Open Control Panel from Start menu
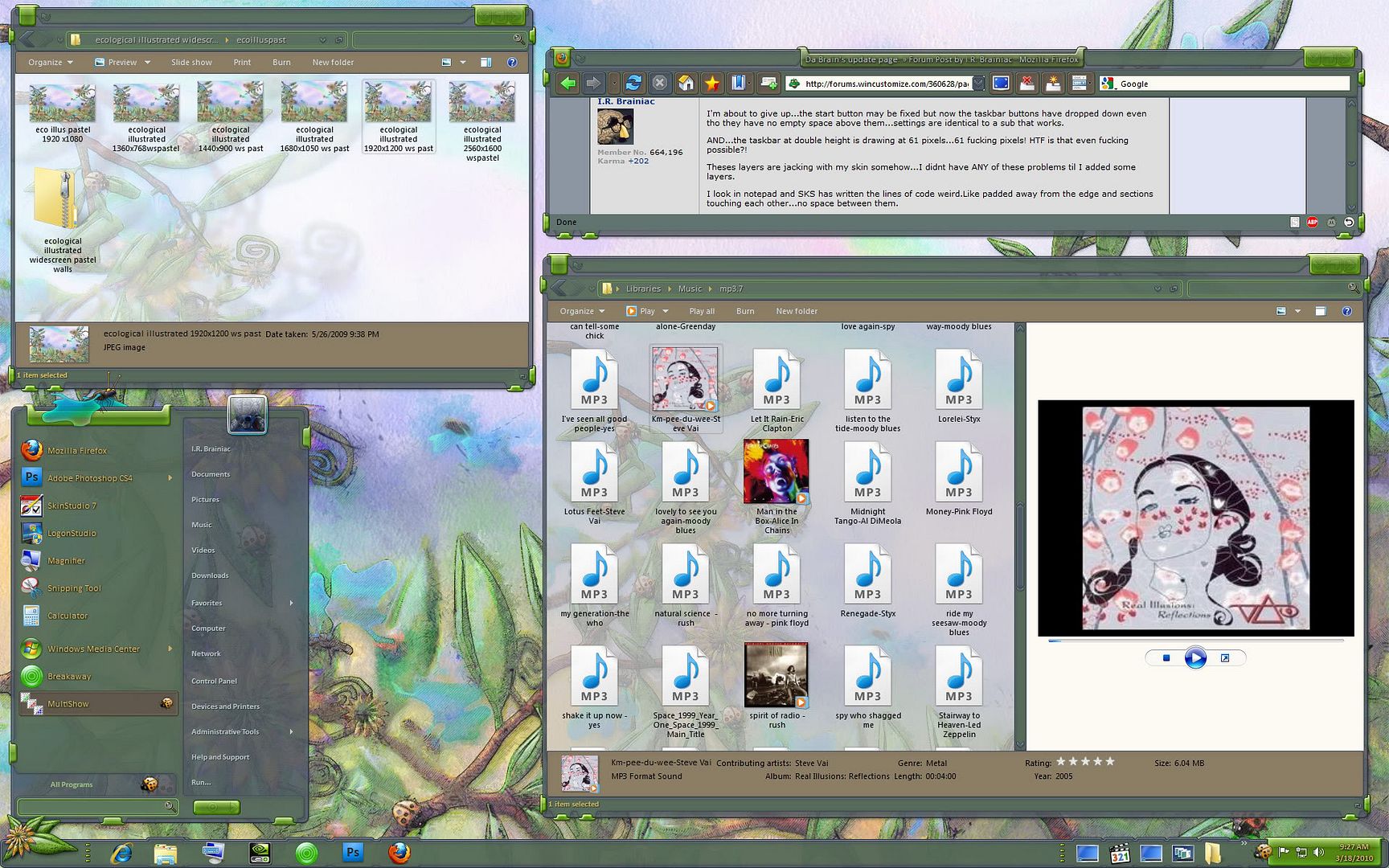This screenshot has width=1389, height=868. coord(214,681)
